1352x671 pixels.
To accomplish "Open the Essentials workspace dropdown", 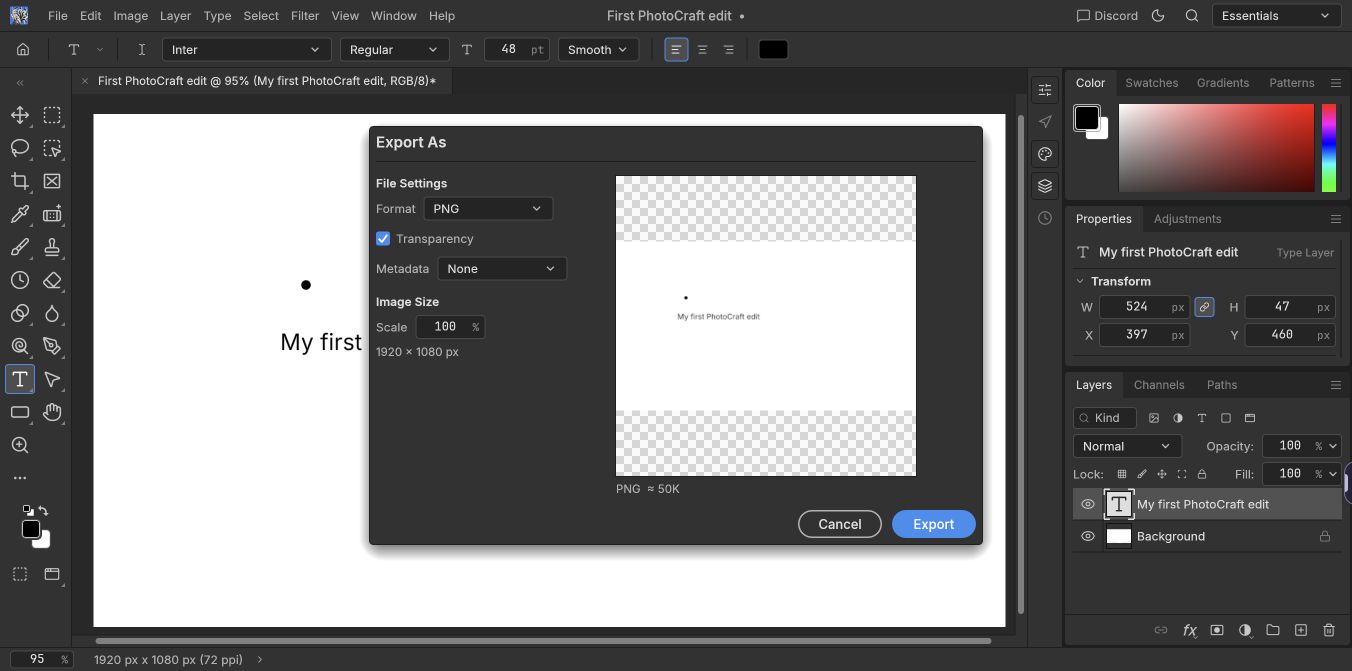I will click(x=1276, y=16).
